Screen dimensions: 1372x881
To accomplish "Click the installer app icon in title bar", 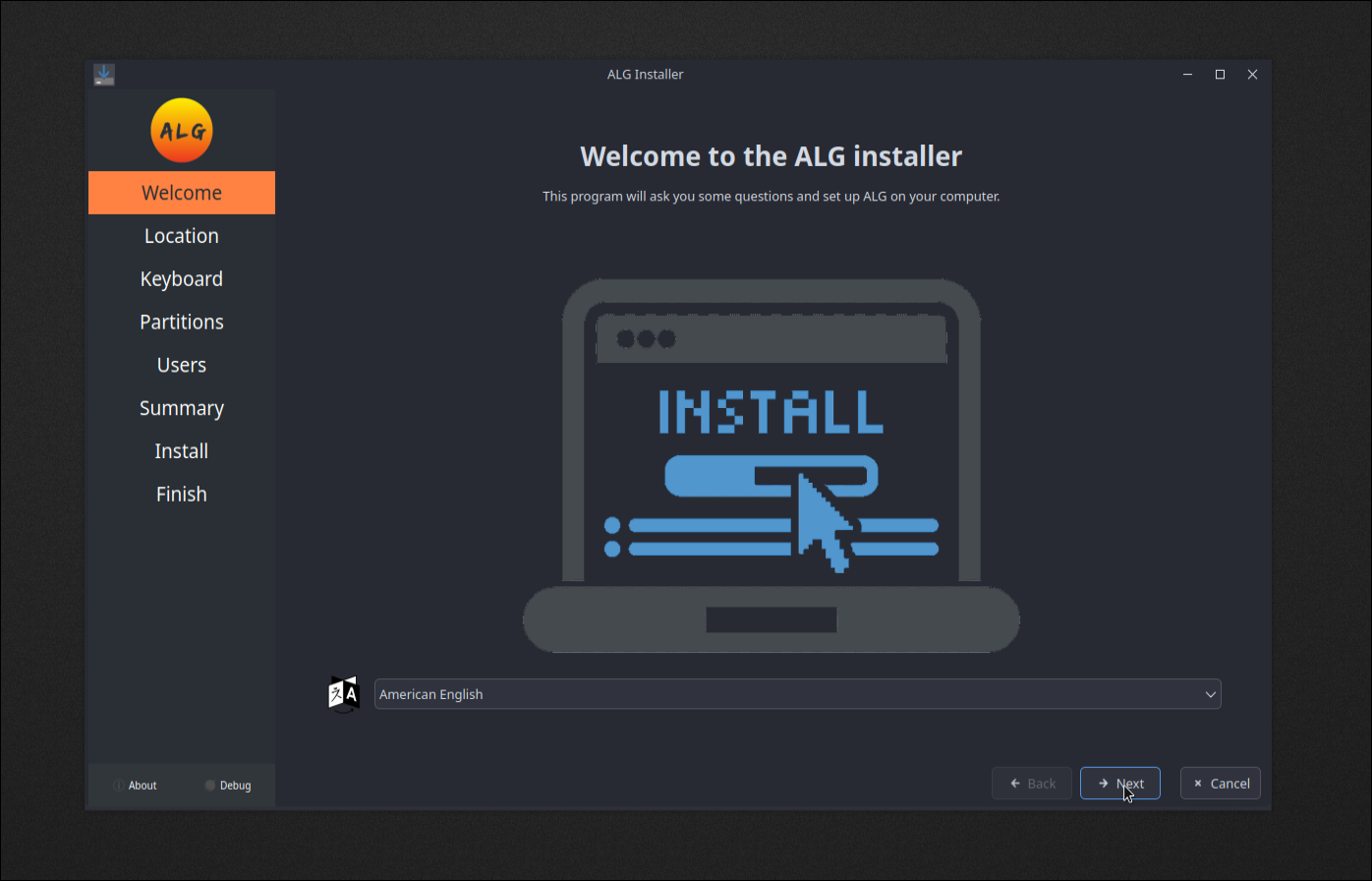I will coord(104,75).
